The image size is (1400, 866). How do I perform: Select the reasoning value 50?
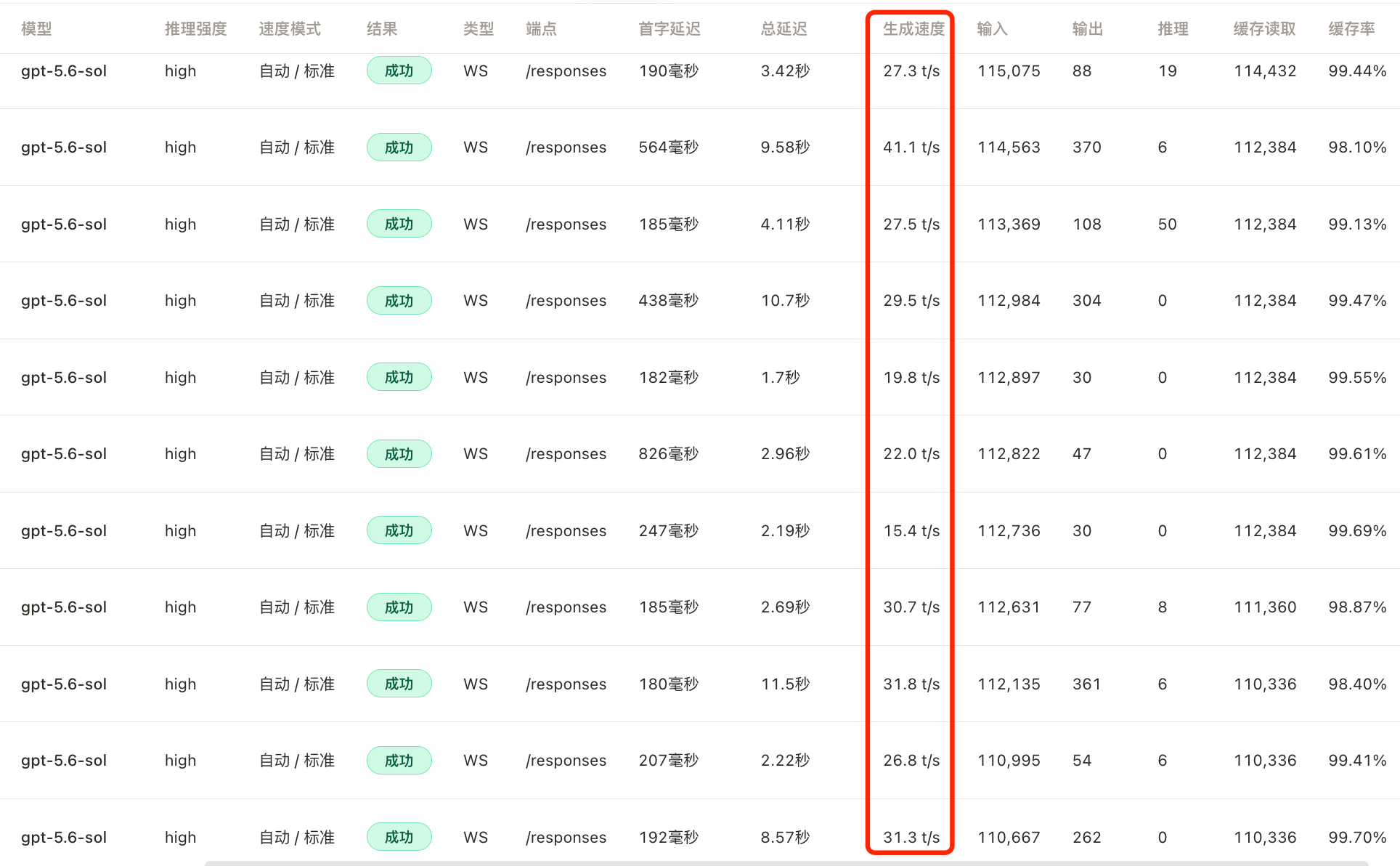[1168, 224]
